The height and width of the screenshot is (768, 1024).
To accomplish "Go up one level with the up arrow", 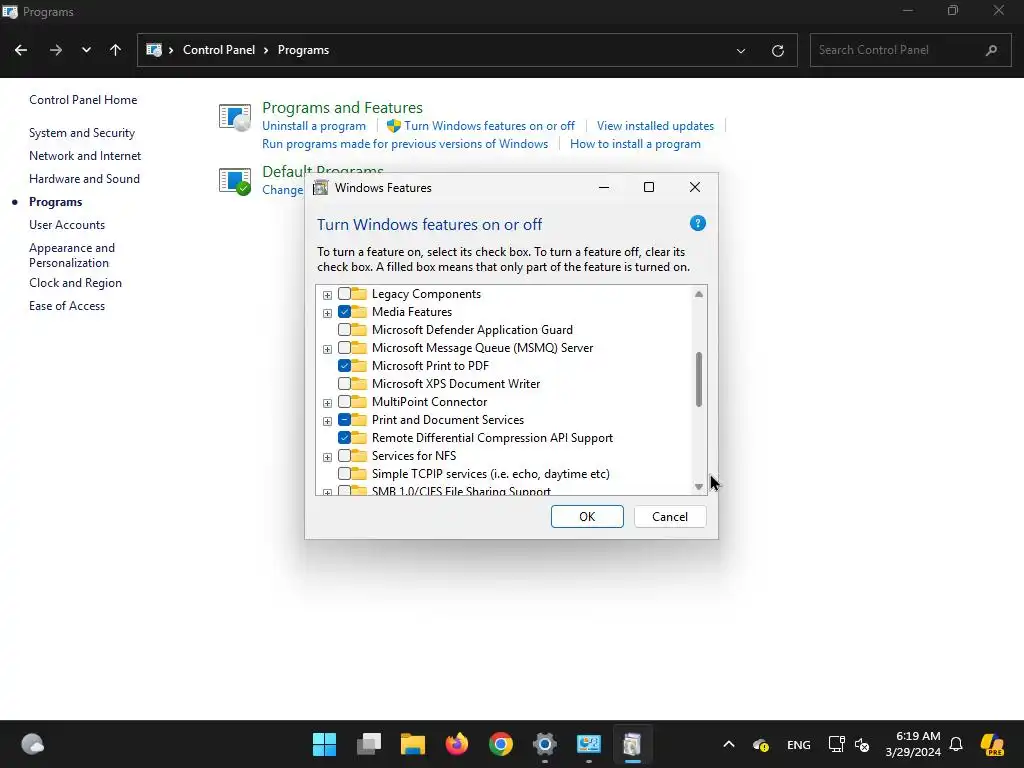I will click(x=116, y=50).
